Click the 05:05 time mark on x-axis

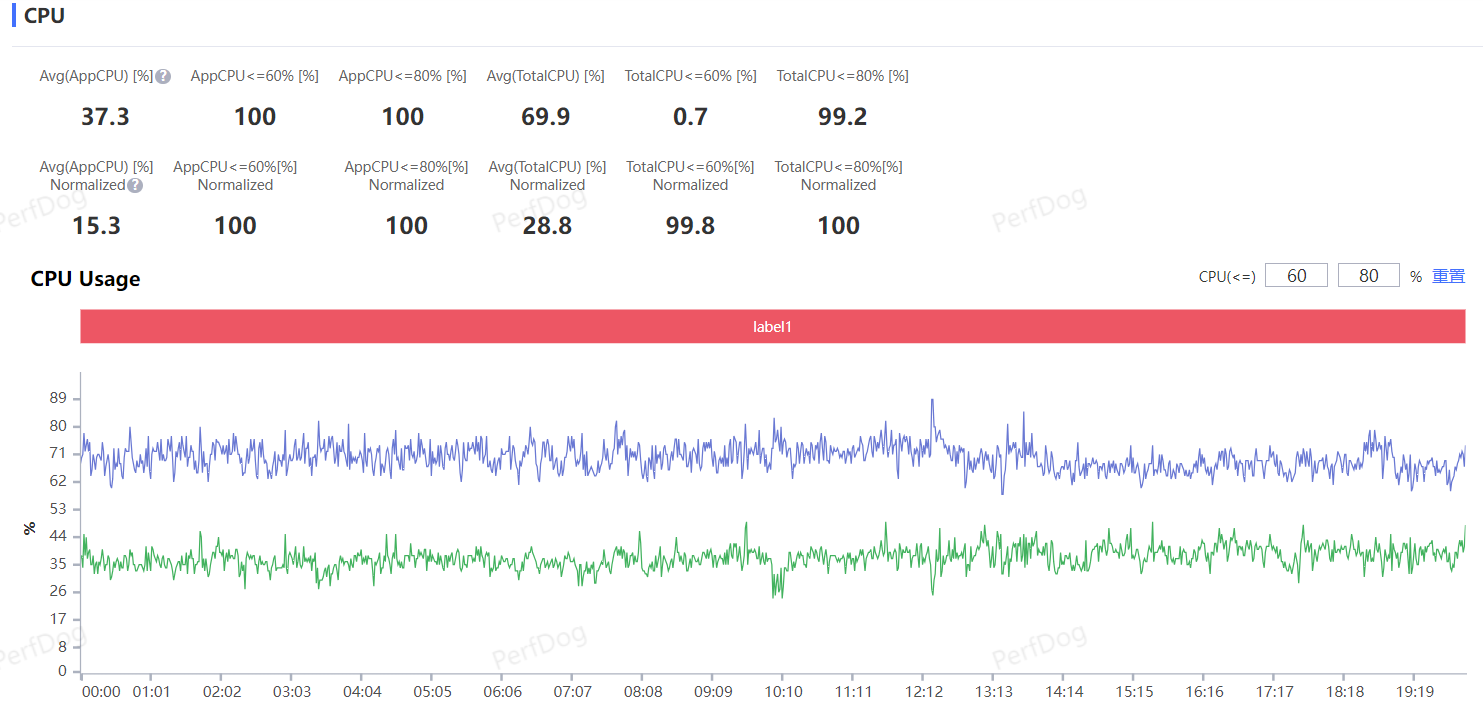click(432, 691)
